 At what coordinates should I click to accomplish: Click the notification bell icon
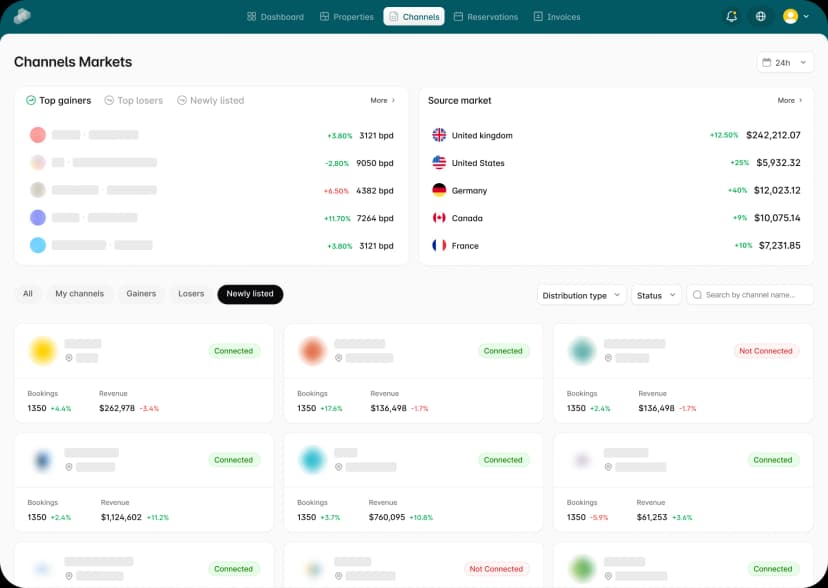coord(732,16)
